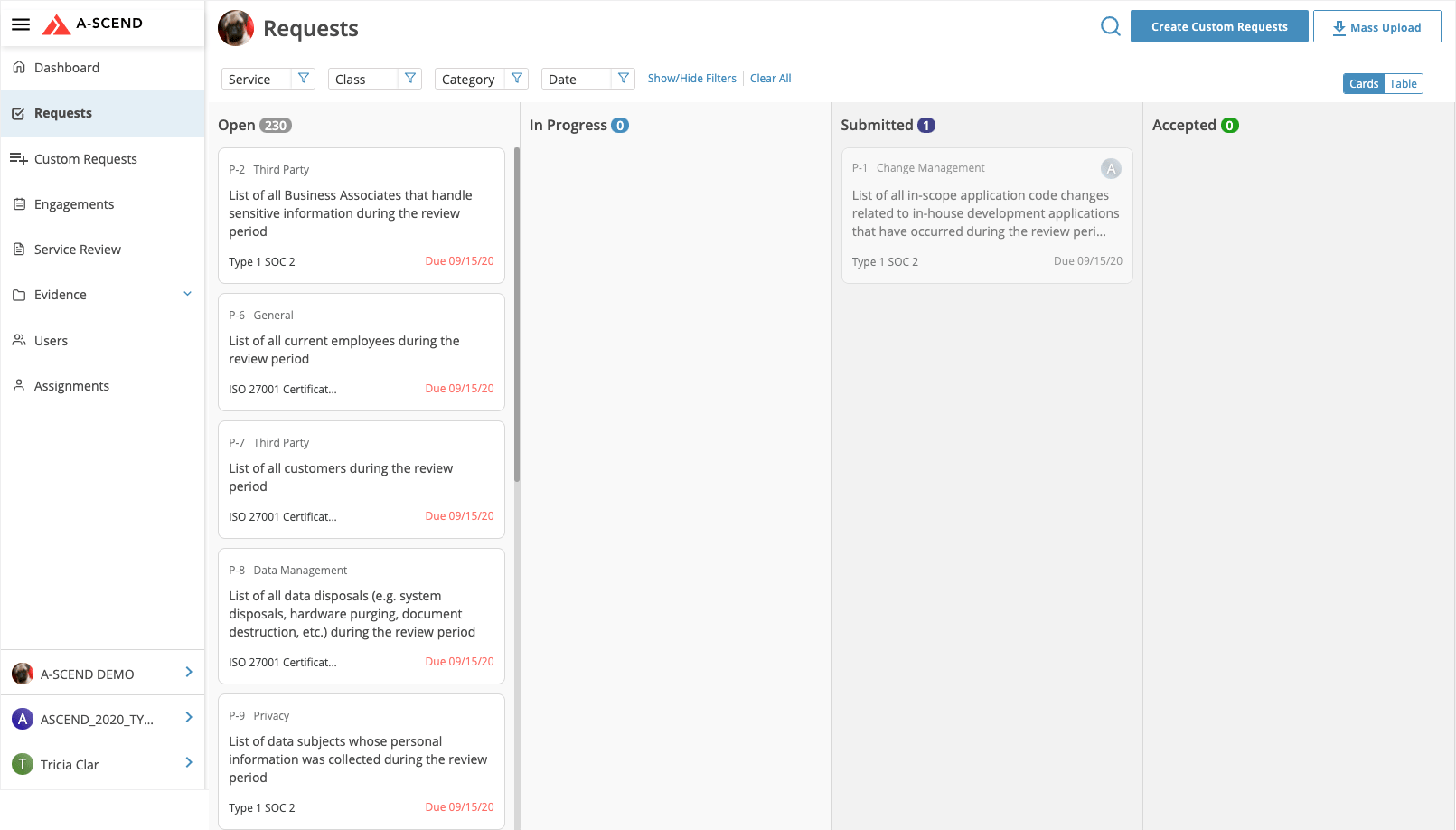The height and width of the screenshot is (830, 1456).
Task: Click the Category filter funnel icon
Action: point(517,79)
